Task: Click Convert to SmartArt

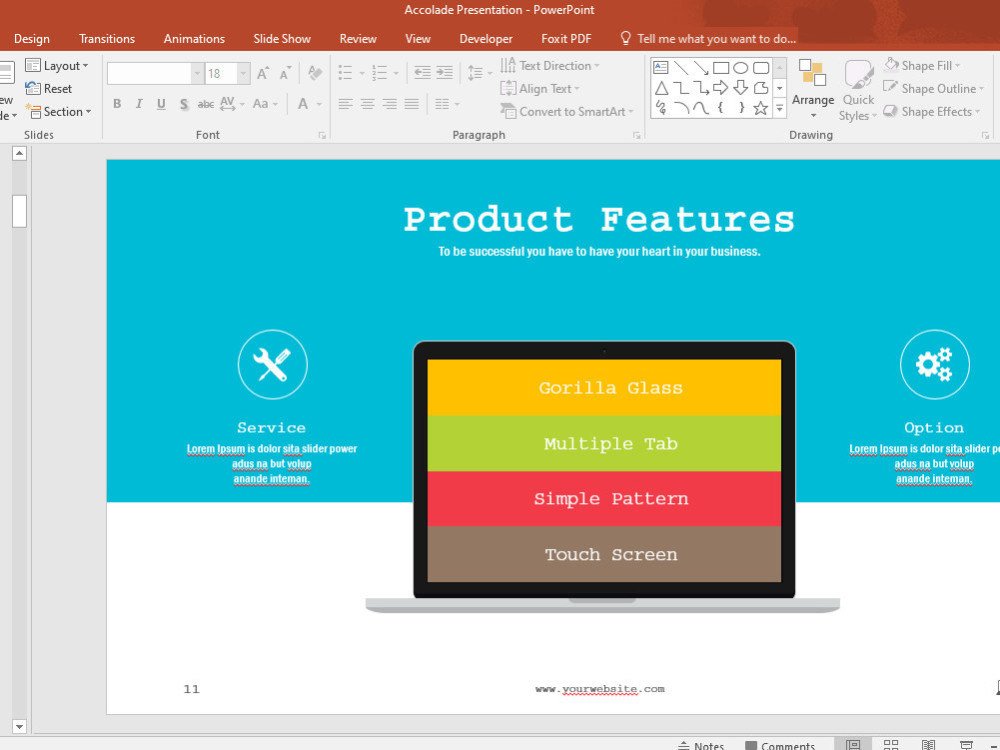Action: point(567,111)
